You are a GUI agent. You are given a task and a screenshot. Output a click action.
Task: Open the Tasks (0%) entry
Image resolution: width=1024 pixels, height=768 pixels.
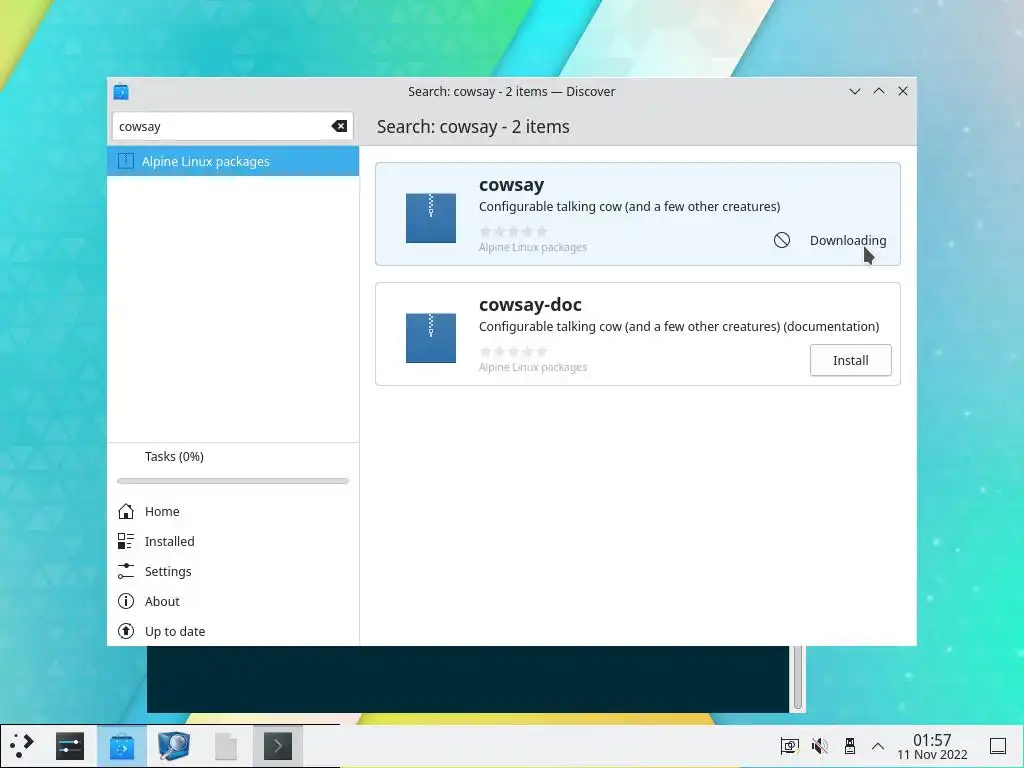(233, 456)
